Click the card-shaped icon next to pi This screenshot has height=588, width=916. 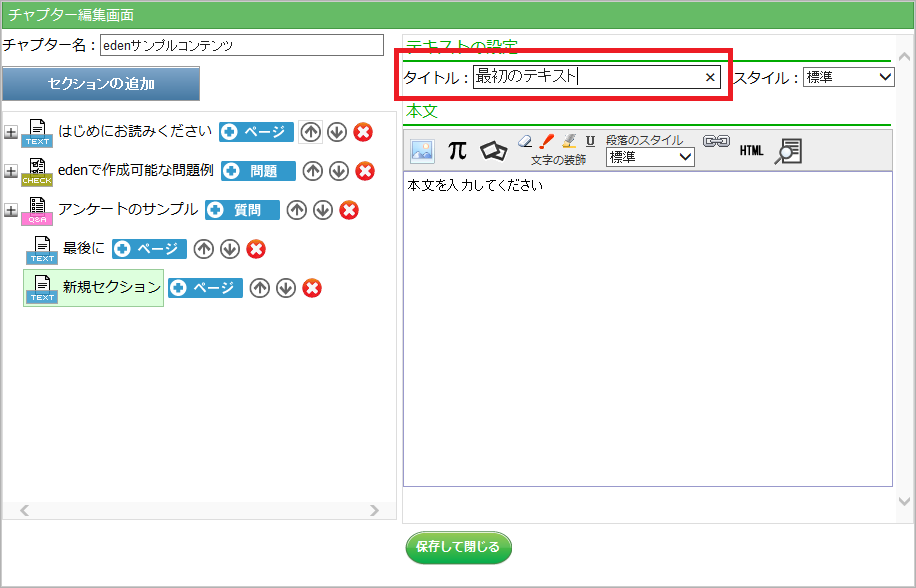coord(494,151)
